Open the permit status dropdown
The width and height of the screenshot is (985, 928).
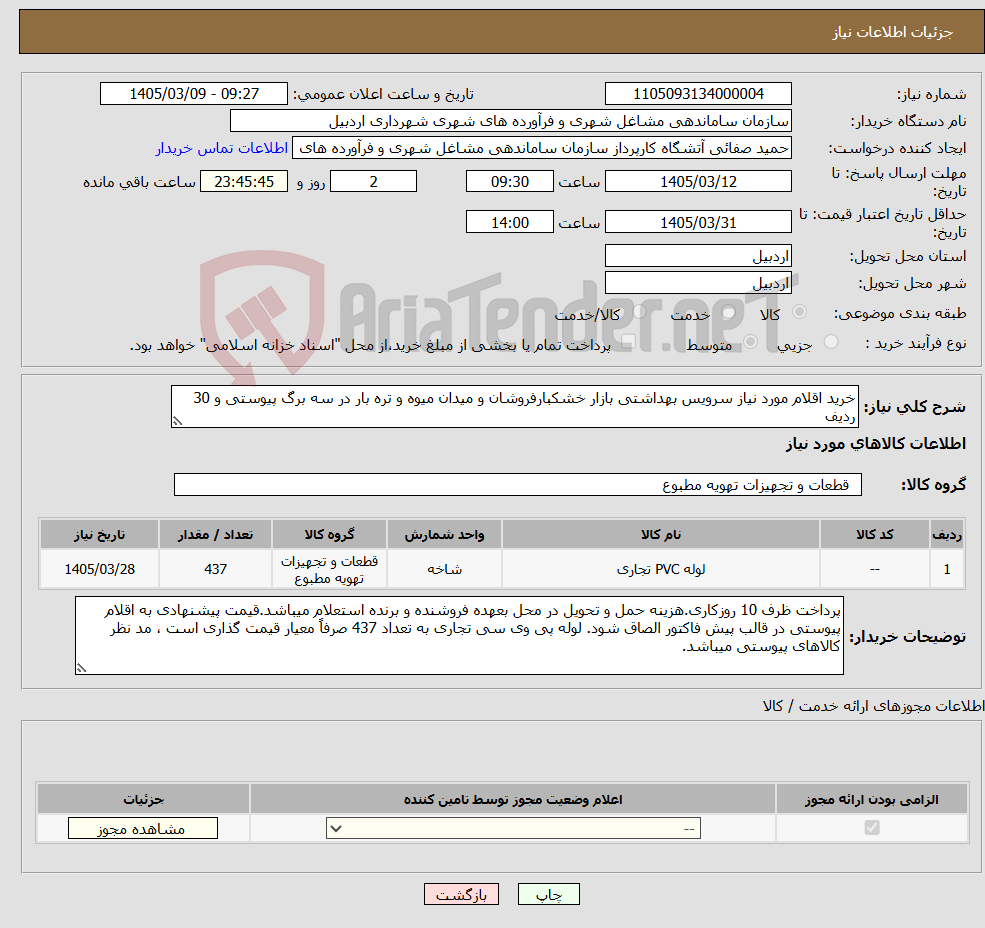coord(513,828)
